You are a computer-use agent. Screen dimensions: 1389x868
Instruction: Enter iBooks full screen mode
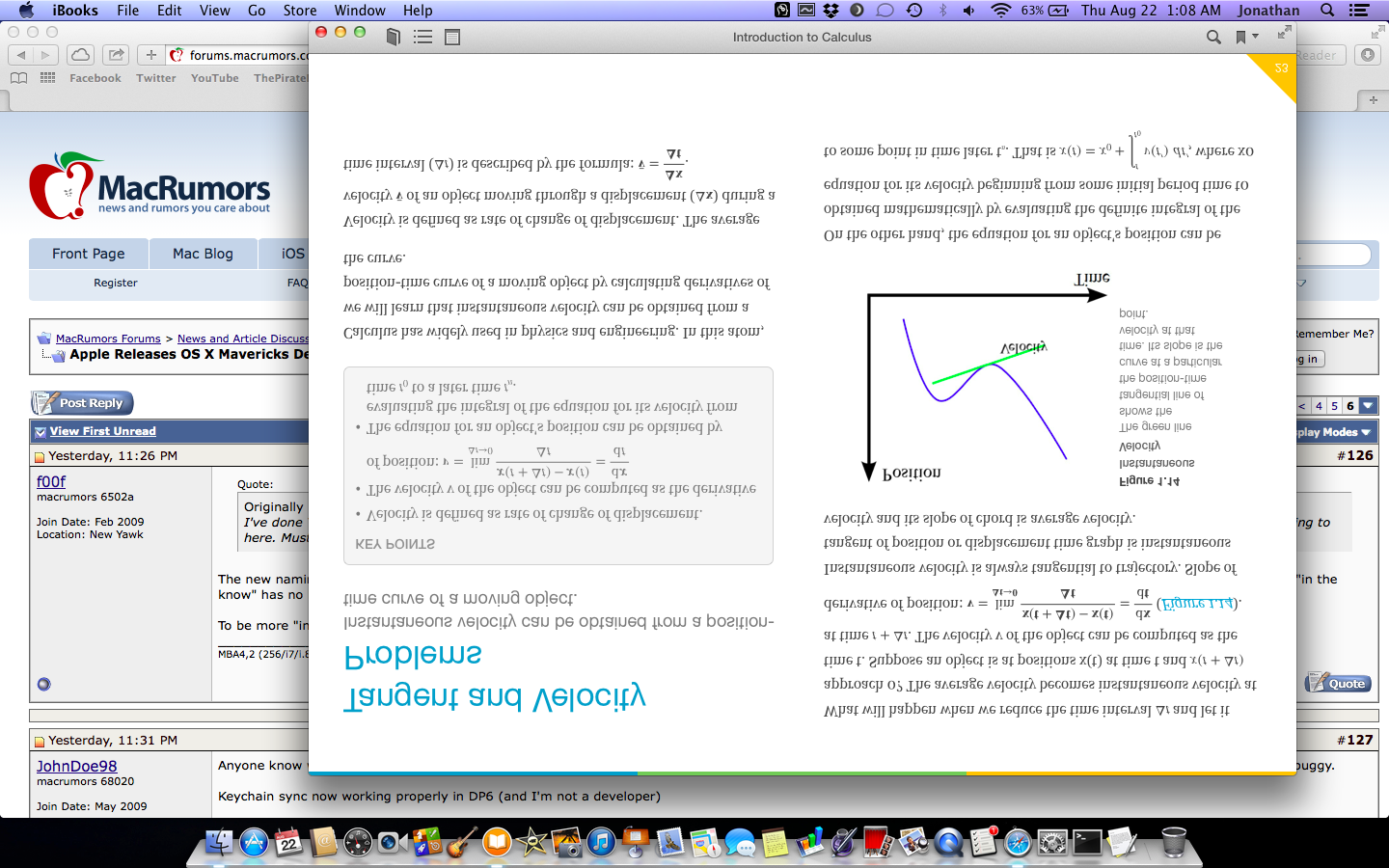(1284, 32)
